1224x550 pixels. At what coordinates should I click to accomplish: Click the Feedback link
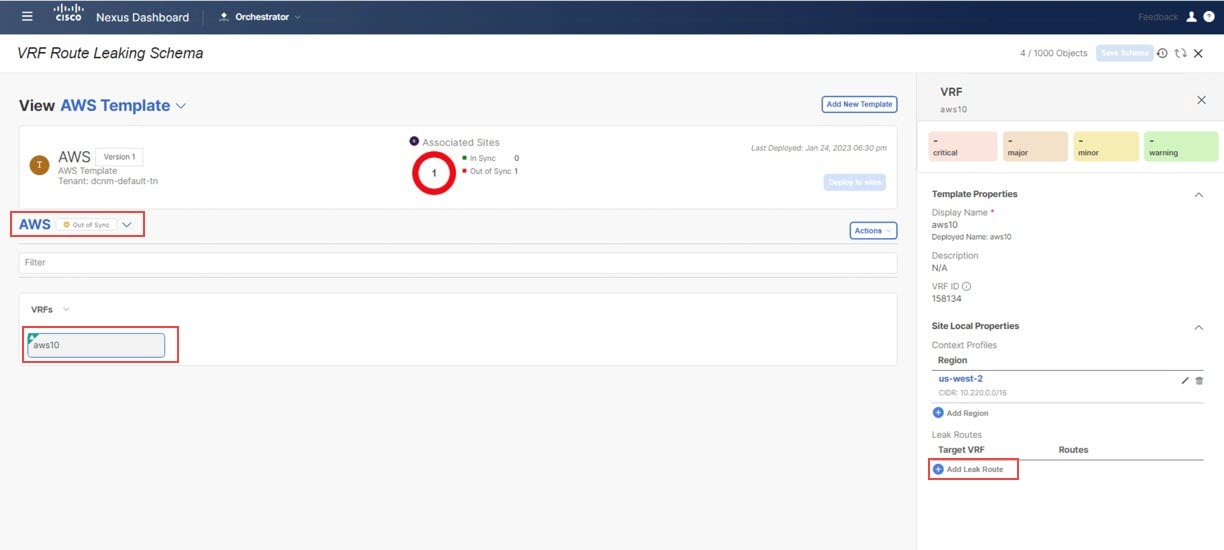coord(1158,17)
